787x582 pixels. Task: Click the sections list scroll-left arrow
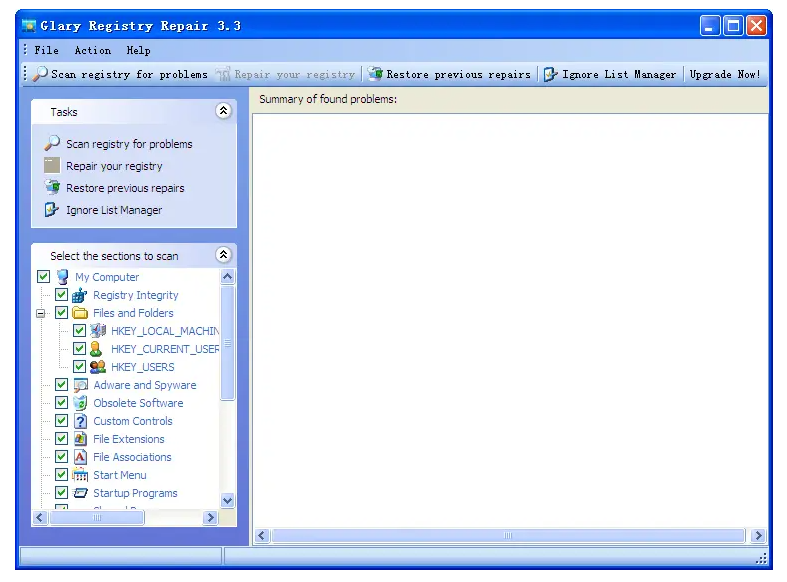coord(40,517)
